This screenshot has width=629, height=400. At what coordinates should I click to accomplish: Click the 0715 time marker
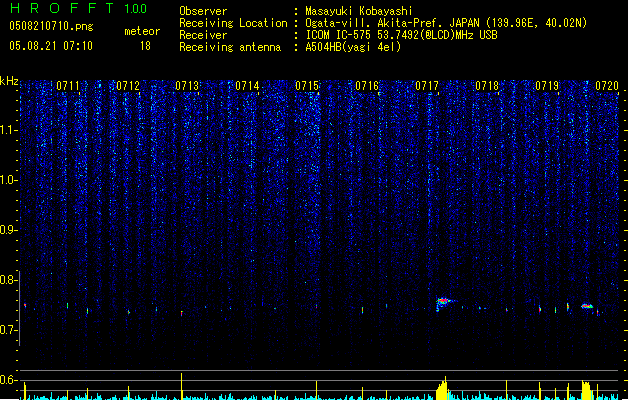[x=307, y=86]
